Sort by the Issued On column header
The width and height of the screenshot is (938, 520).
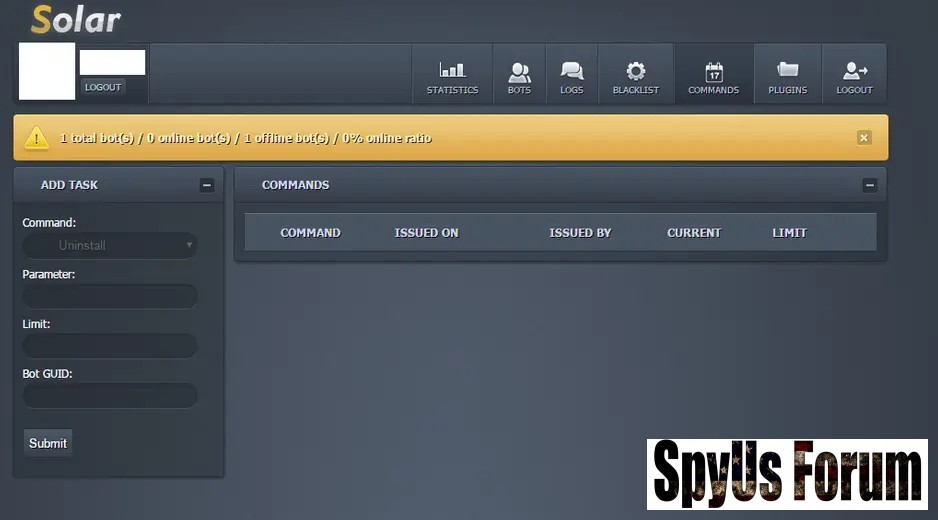[426, 233]
